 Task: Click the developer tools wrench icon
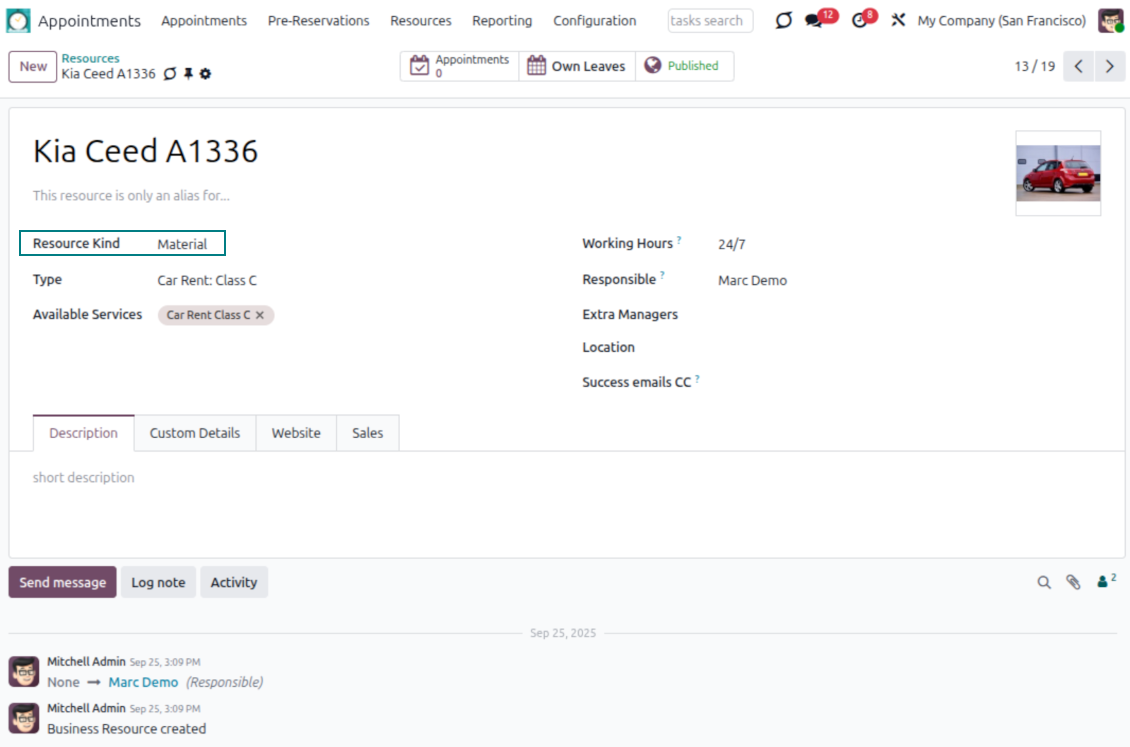point(898,21)
